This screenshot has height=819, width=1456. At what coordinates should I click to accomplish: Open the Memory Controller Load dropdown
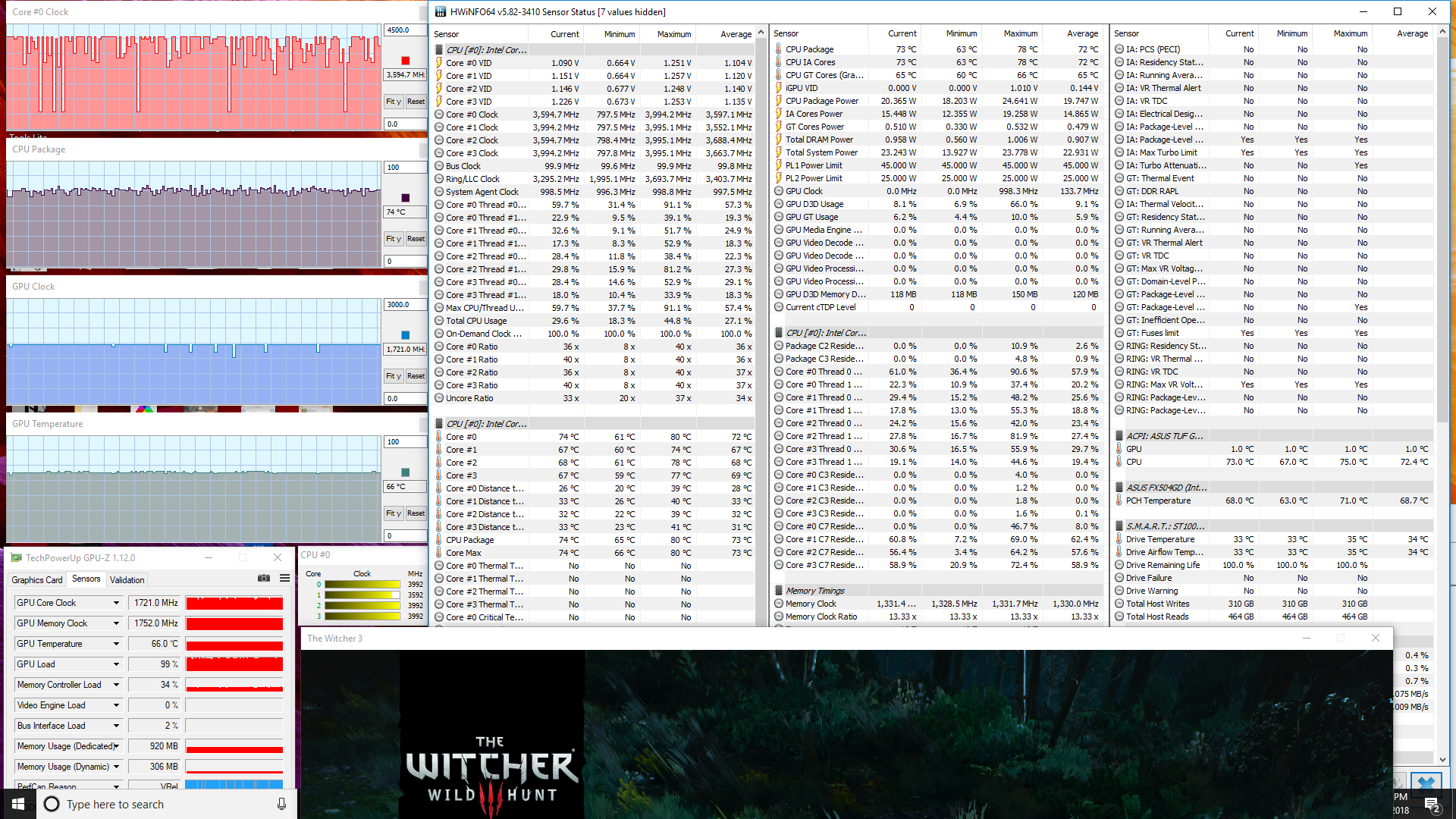pyautogui.click(x=116, y=685)
